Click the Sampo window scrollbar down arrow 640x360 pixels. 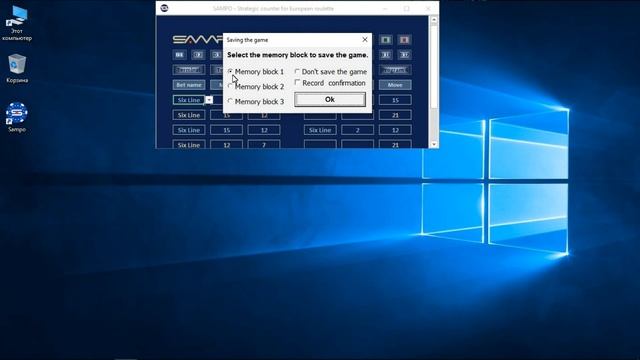tap(434, 144)
